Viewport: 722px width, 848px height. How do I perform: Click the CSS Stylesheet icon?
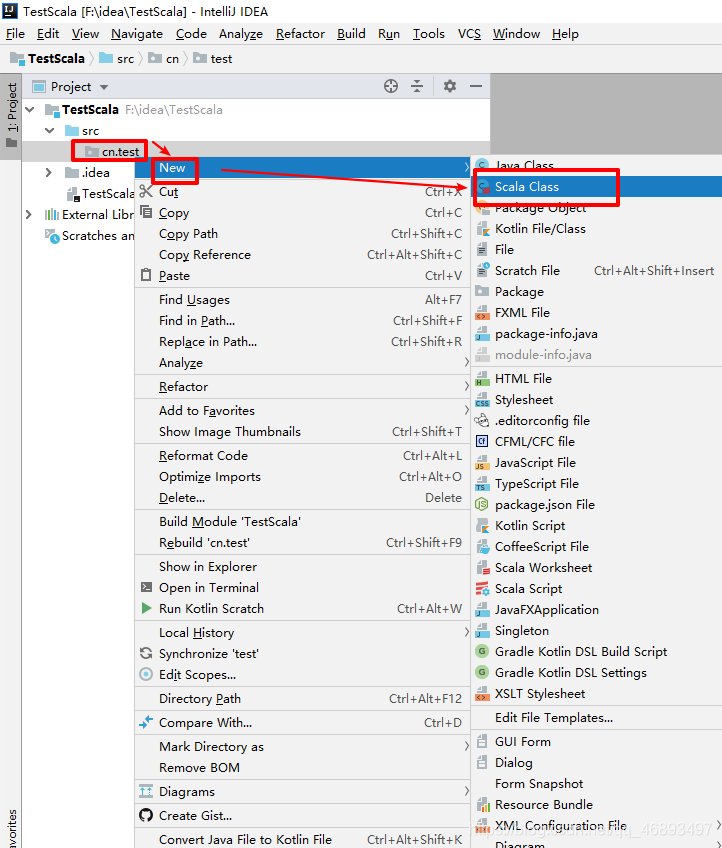coord(482,400)
